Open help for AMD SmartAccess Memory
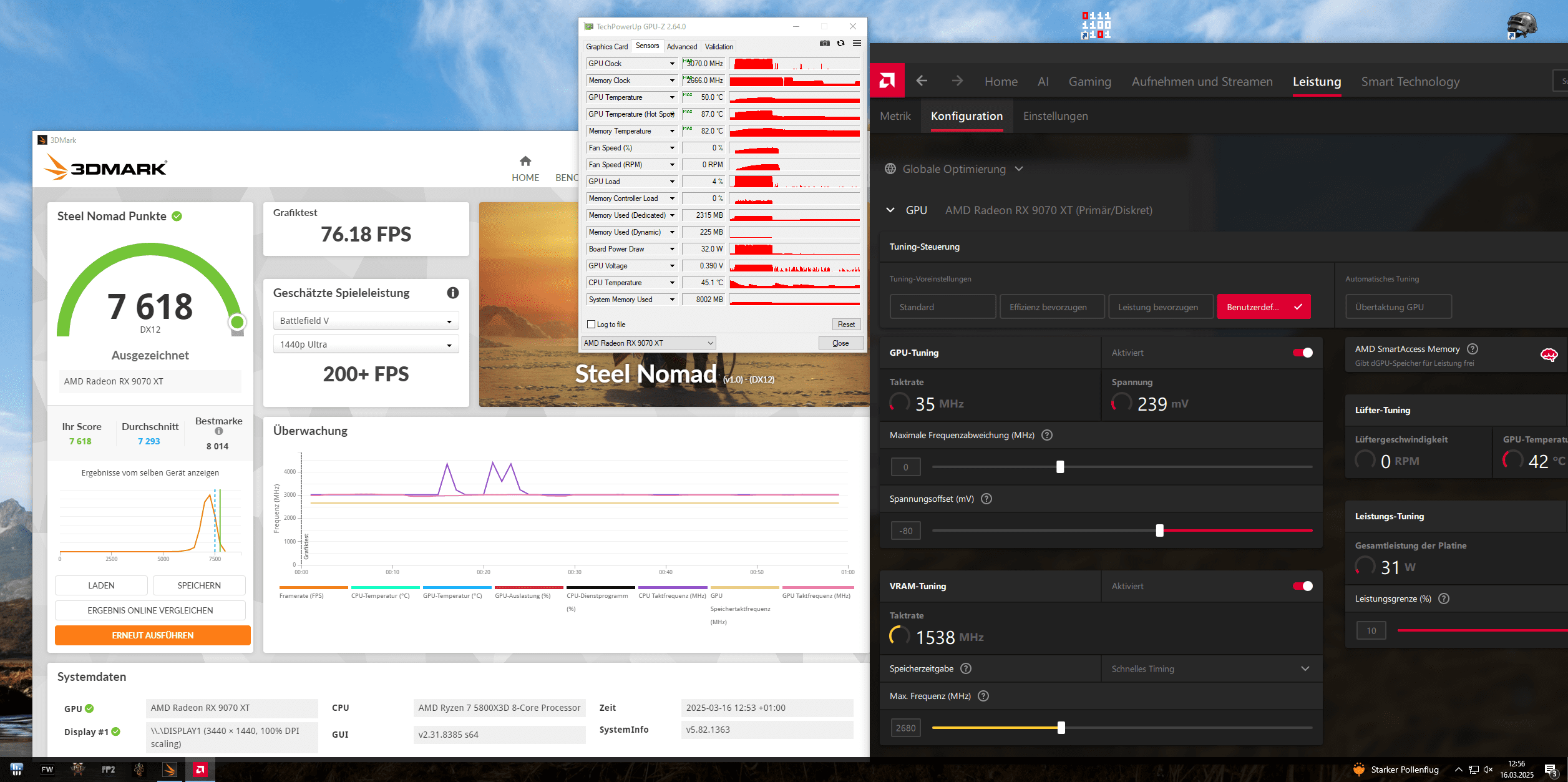 [x=1473, y=349]
